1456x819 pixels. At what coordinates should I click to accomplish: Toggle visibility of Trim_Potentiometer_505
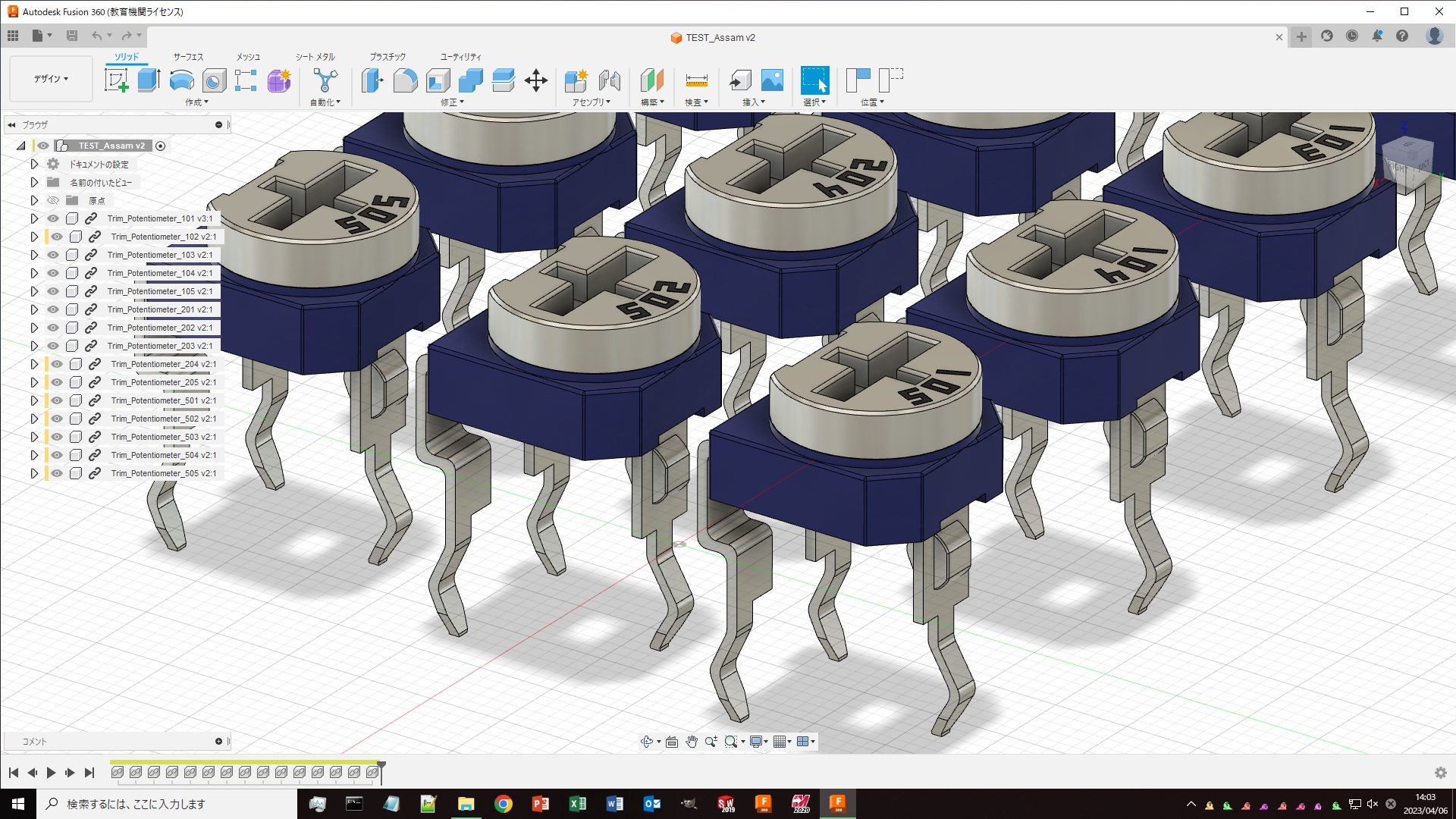(57, 473)
